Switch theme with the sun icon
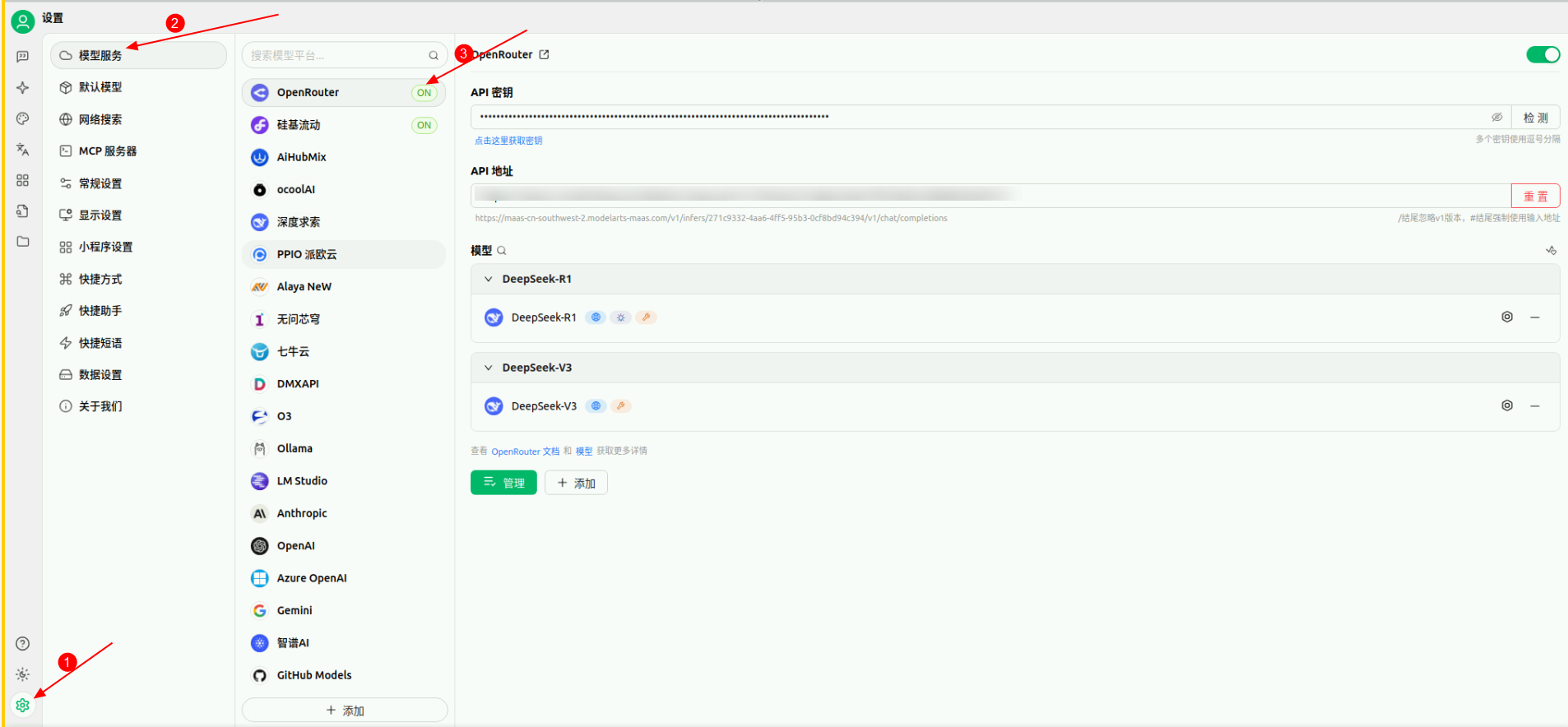 (x=23, y=674)
